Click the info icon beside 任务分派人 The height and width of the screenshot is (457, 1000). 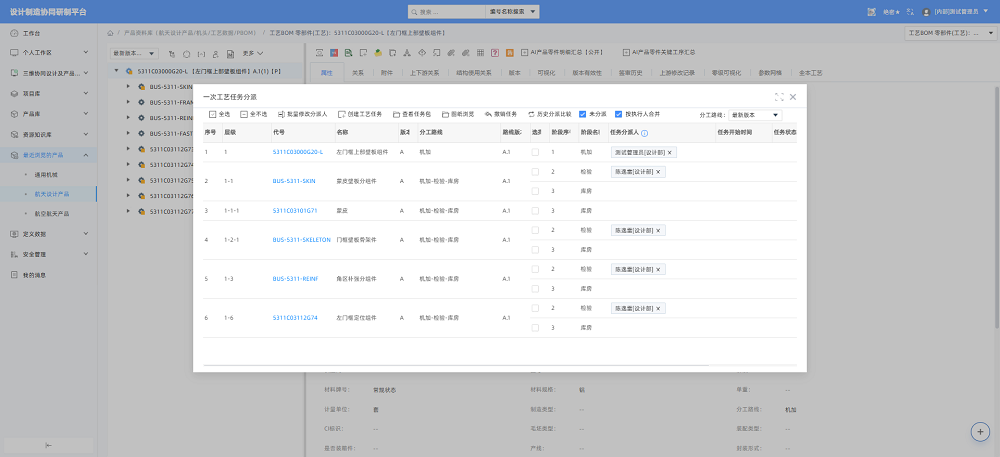coord(644,133)
